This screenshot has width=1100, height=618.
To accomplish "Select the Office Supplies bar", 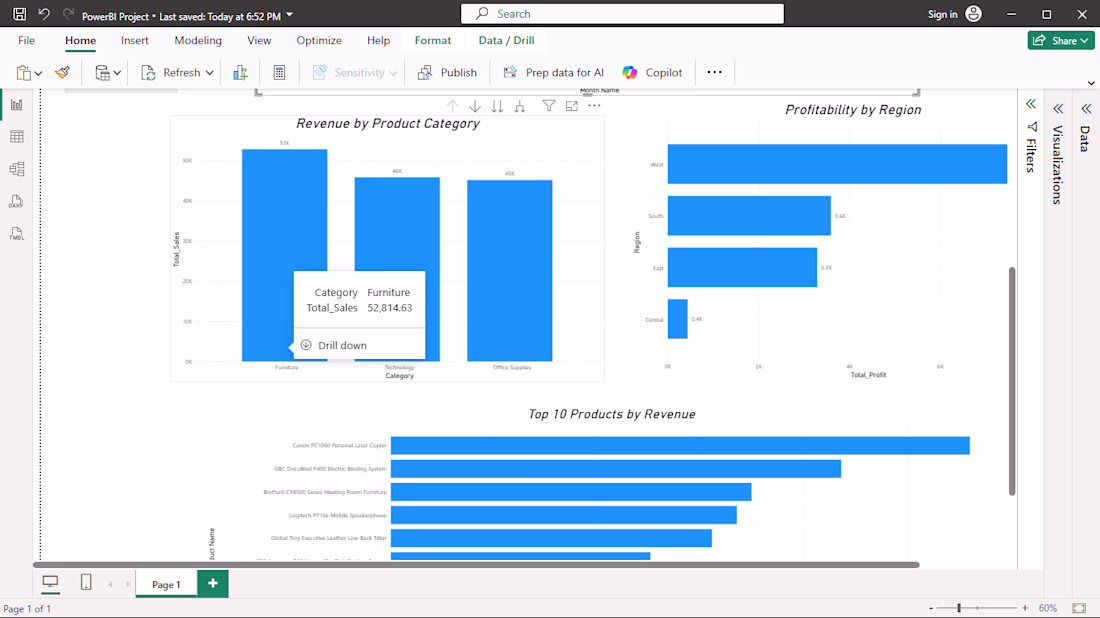I will point(510,271).
